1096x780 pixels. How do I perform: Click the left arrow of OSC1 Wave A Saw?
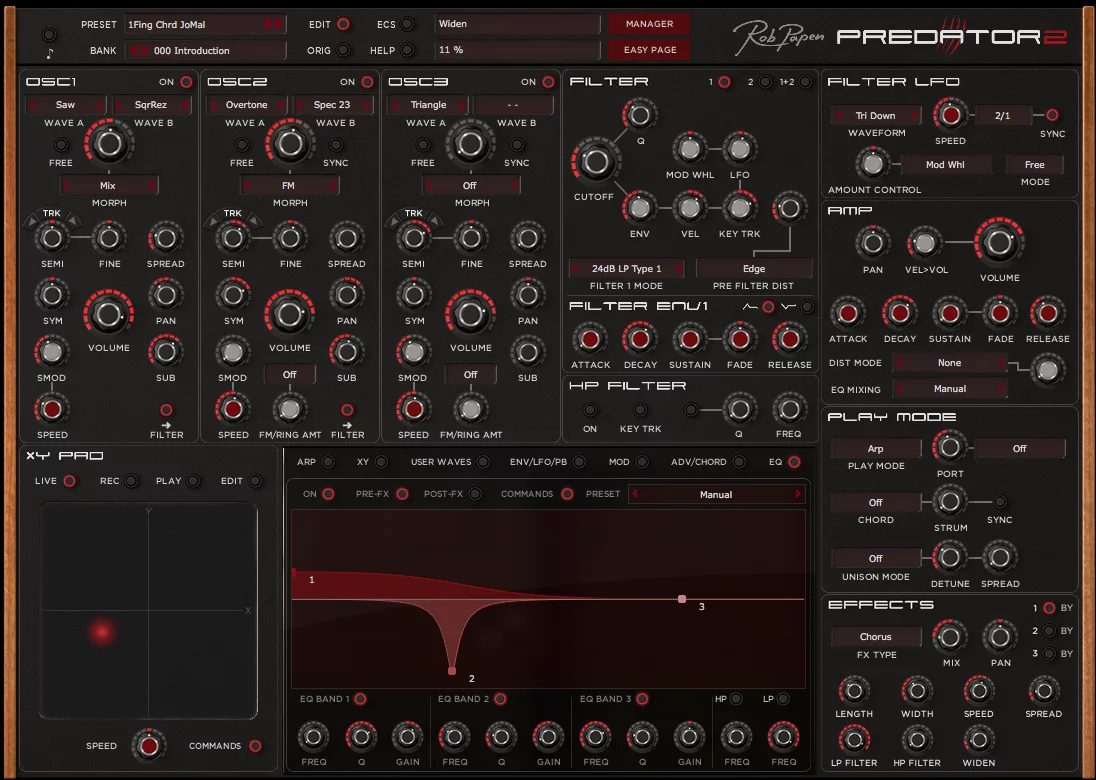[x=31, y=105]
